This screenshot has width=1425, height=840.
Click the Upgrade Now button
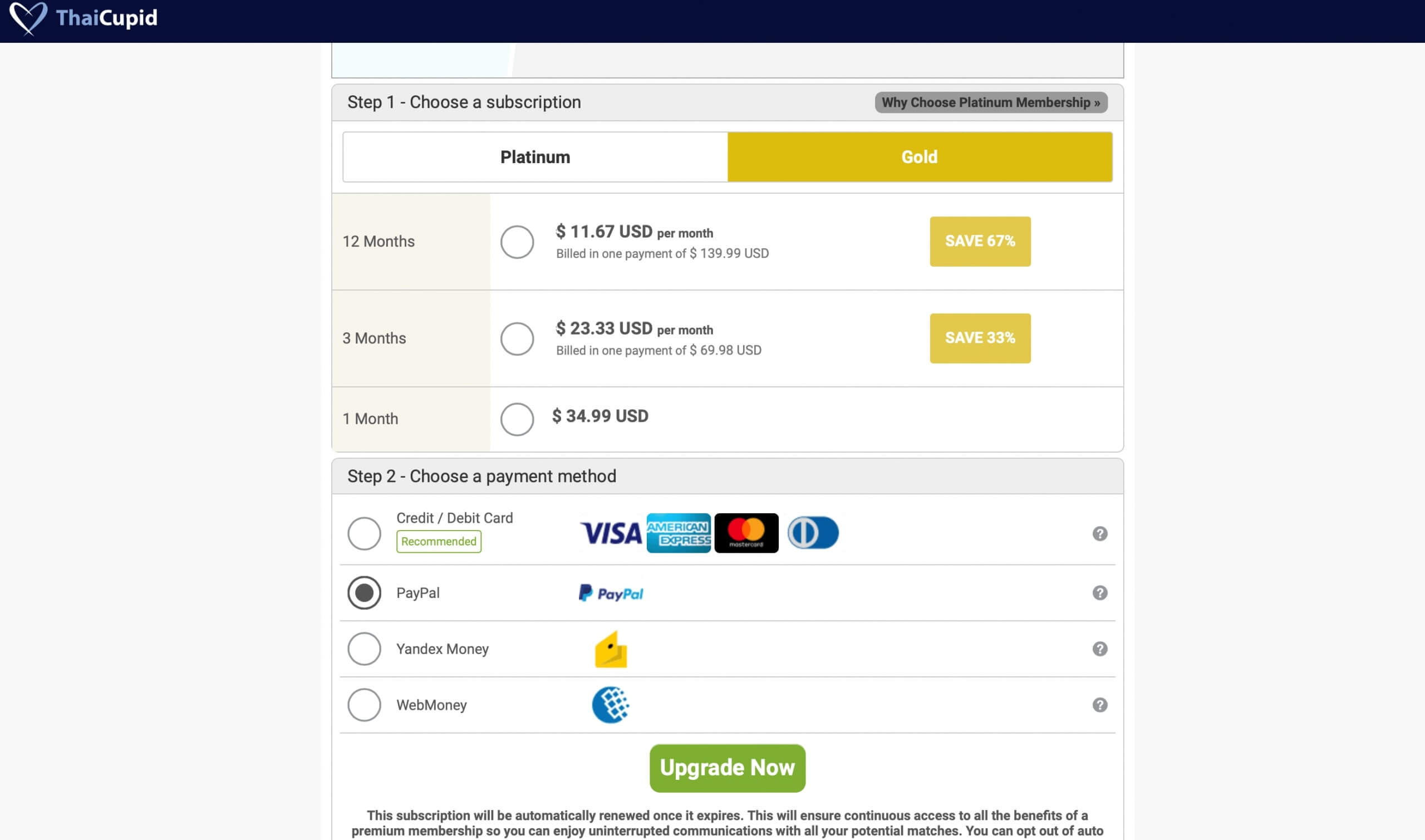point(727,768)
